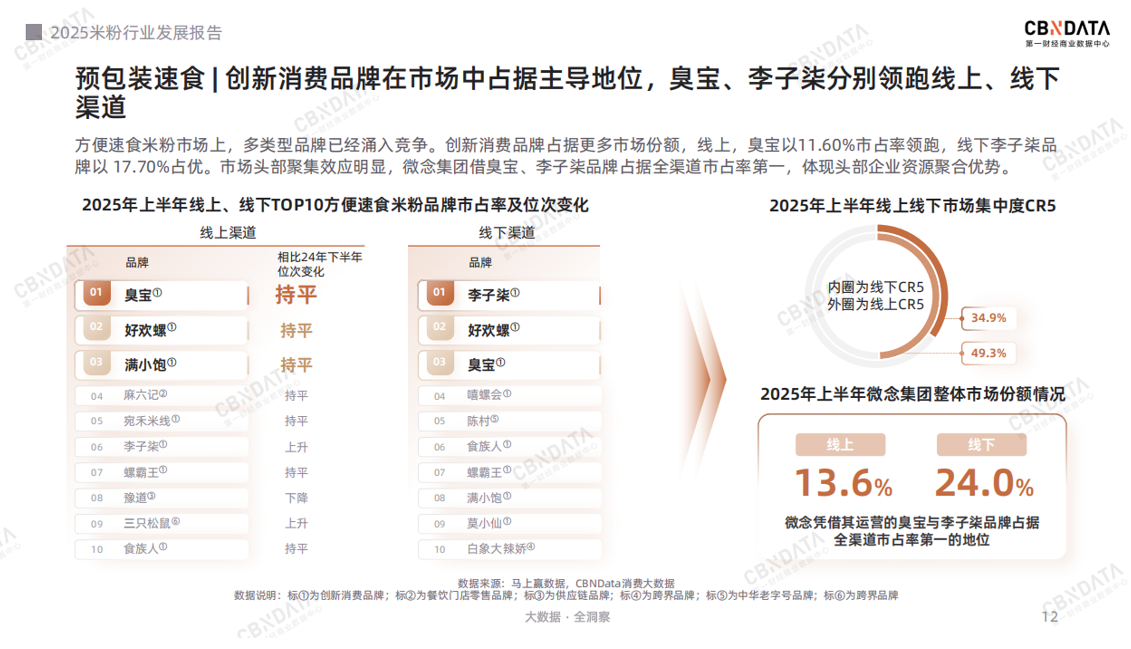Select the 线上 tag above 13.6%
Image resolution: width=1131 pixels, height=649 pixels.
point(840,445)
